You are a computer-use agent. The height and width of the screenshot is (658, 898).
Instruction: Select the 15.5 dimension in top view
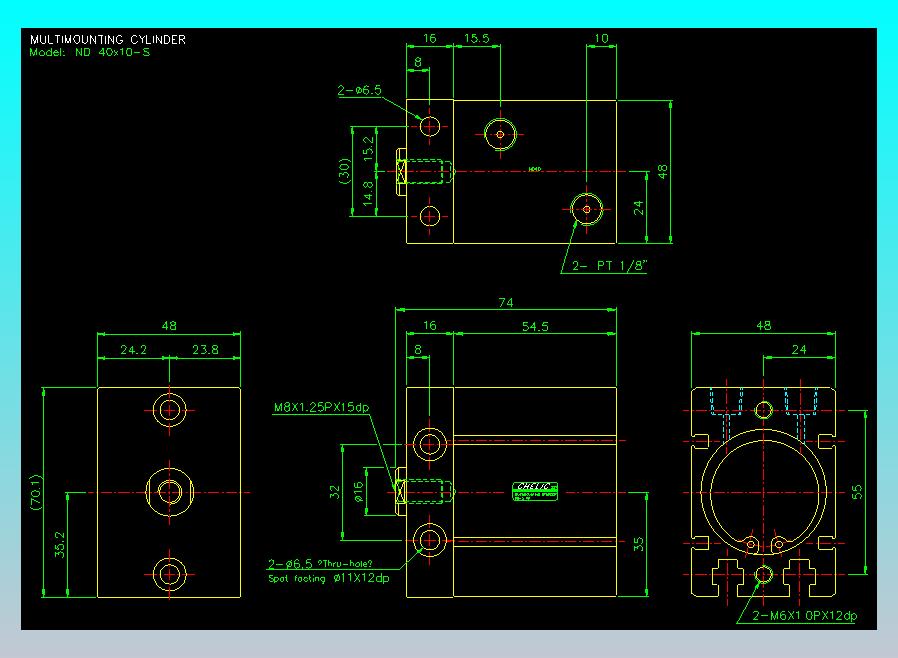point(476,38)
